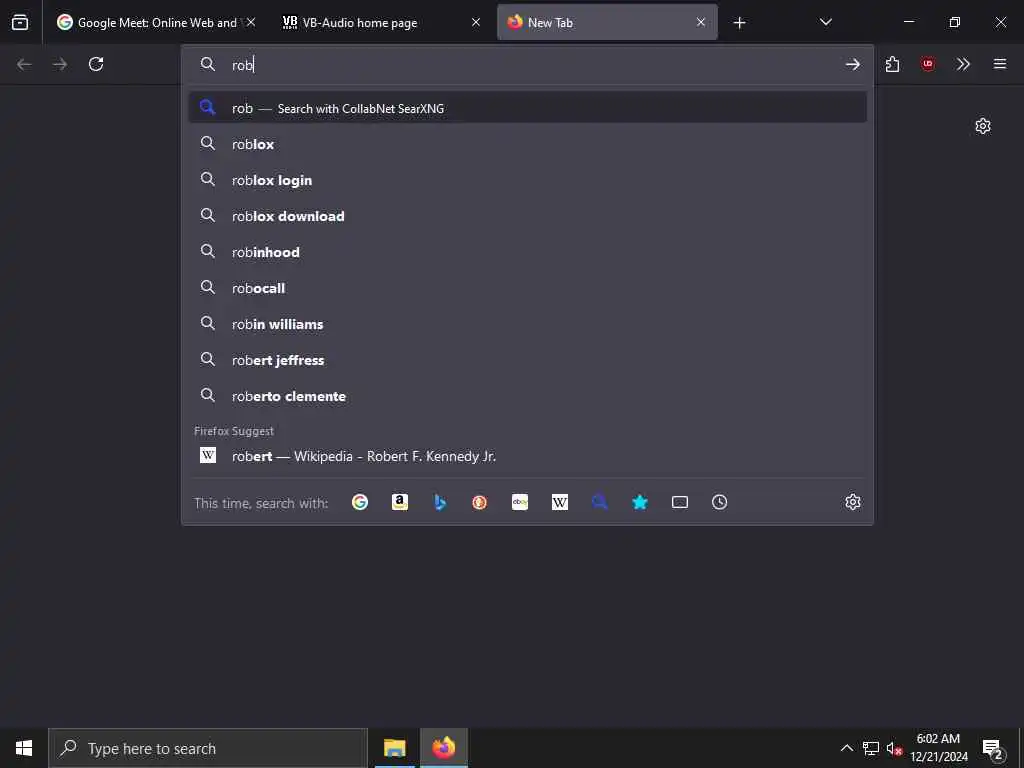The height and width of the screenshot is (768, 1024).
Task: Open search settings gear in dropdown
Action: point(853,502)
